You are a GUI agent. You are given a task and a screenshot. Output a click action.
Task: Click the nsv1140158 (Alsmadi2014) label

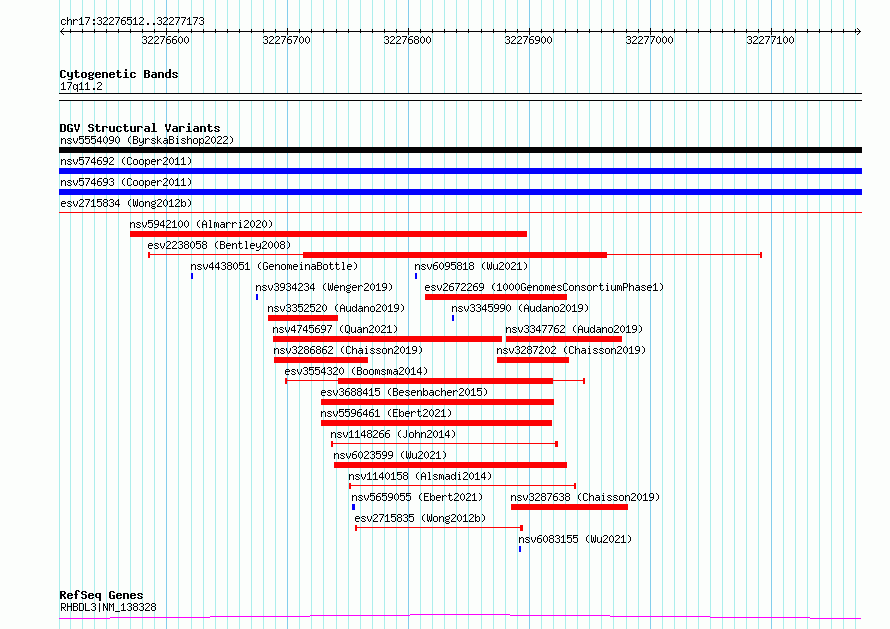420,476
